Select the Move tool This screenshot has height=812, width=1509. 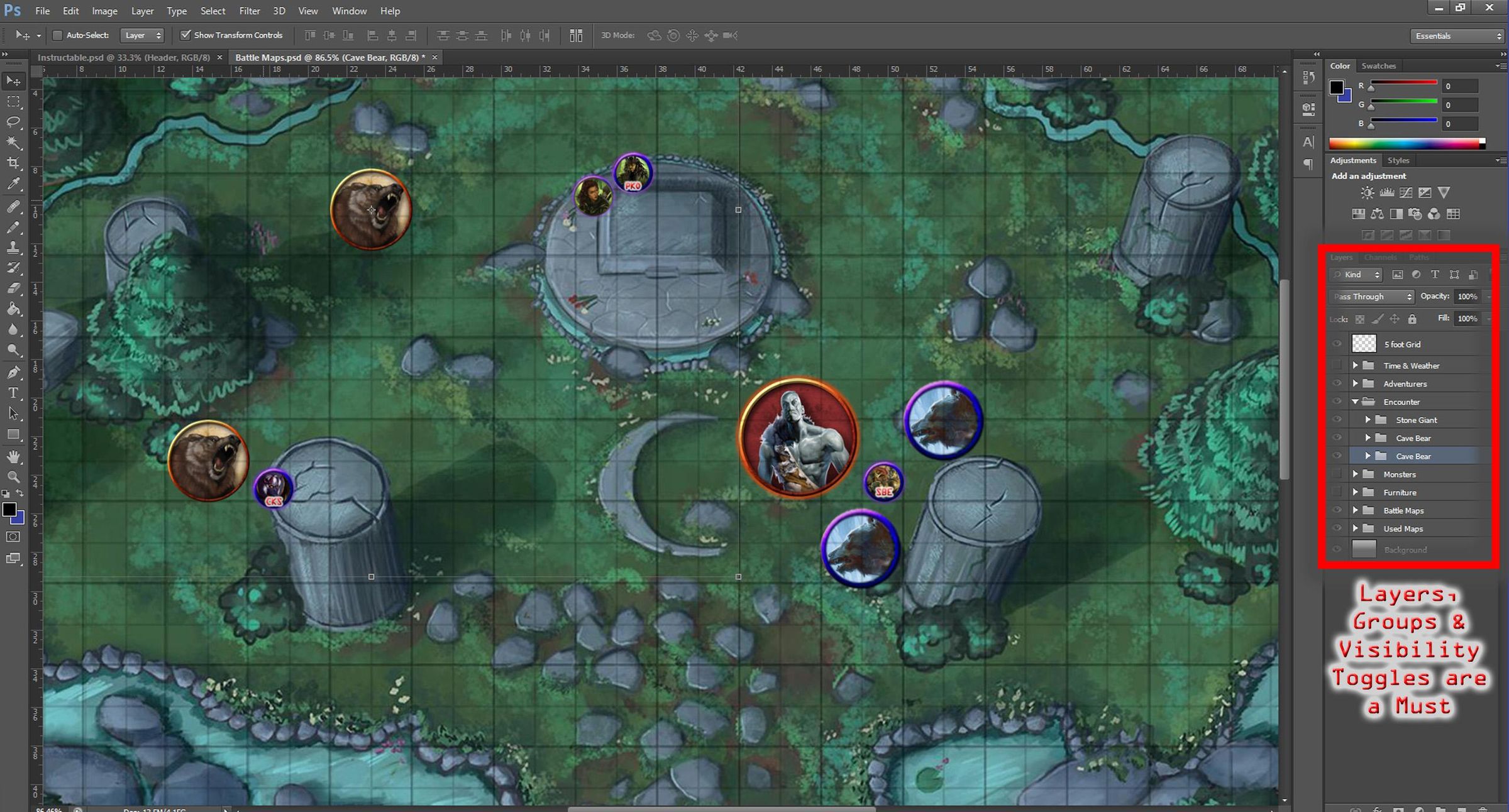click(14, 80)
